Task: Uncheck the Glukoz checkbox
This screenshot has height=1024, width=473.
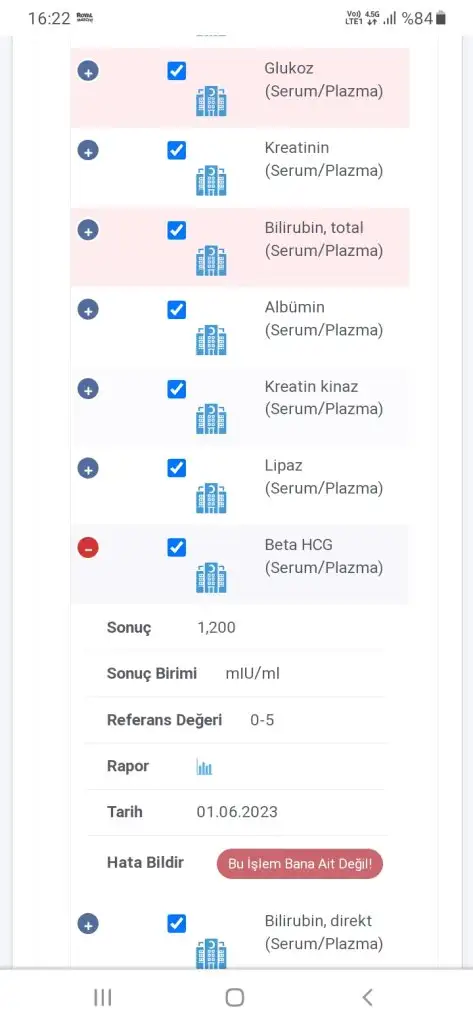Action: click(x=176, y=71)
